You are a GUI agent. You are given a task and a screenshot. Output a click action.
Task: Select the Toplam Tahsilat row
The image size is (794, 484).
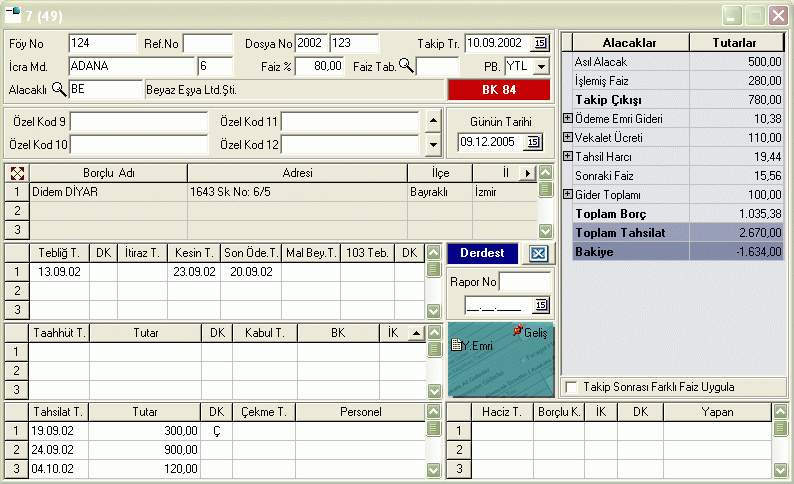click(678, 233)
